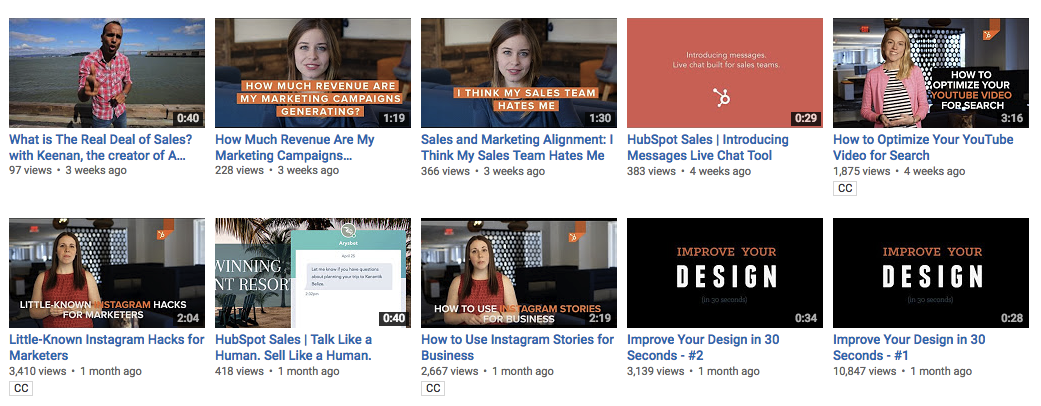Click the 3:16 duration badge

click(1011, 119)
